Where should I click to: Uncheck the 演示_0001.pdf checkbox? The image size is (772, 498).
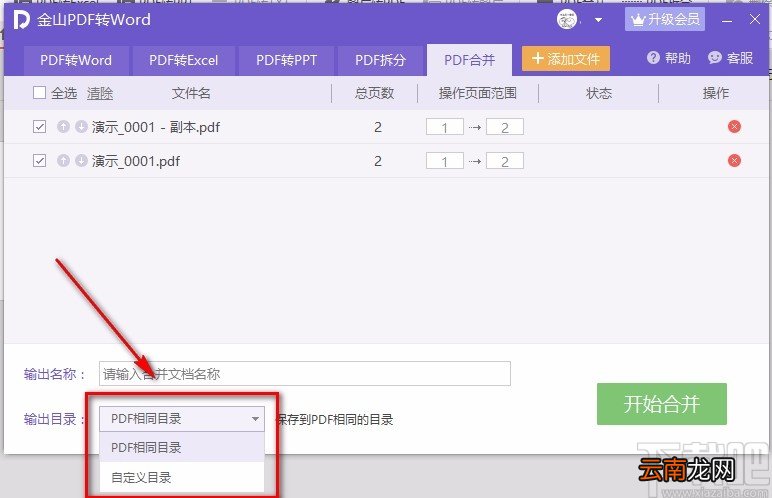tap(39, 161)
